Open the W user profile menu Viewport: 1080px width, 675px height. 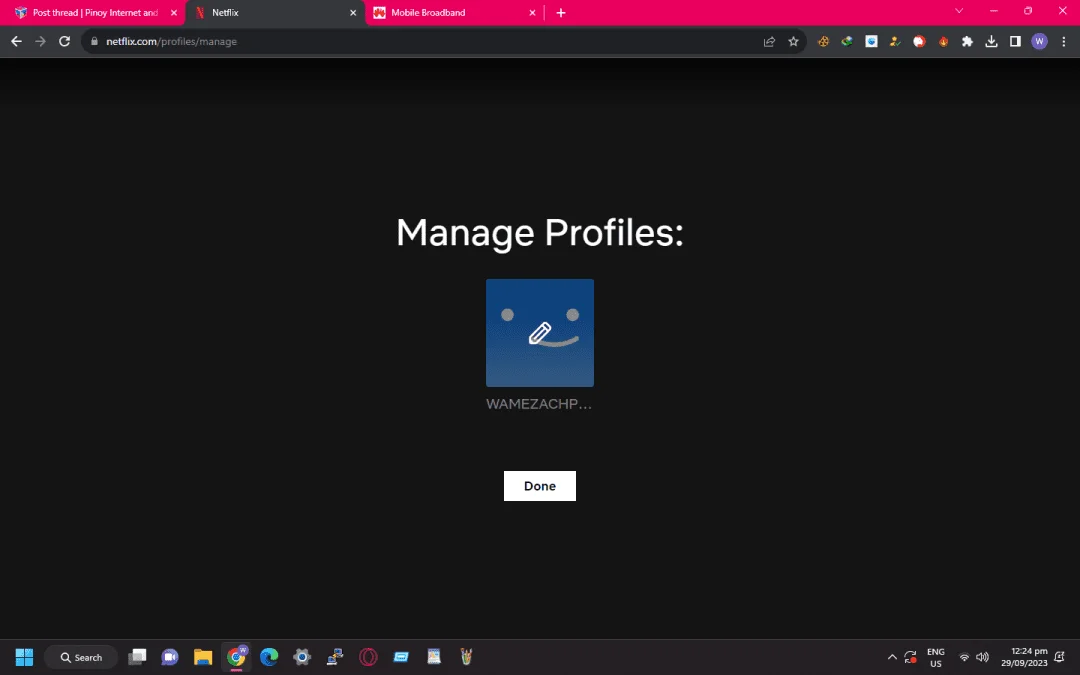coord(1039,41)
